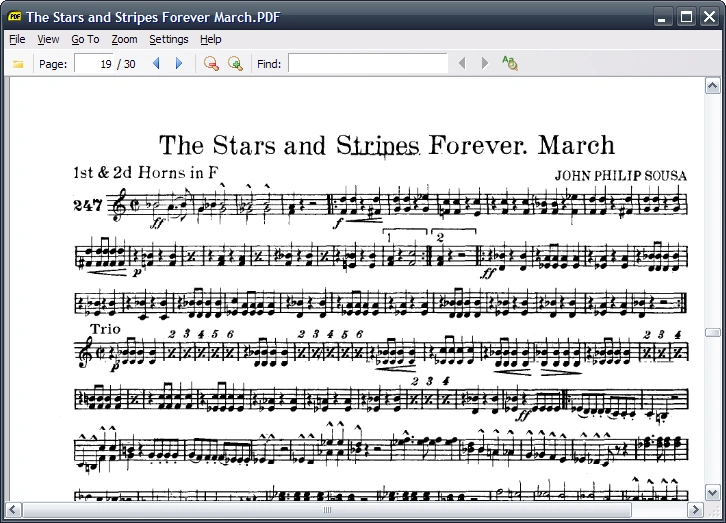This screenshot has height=523, width=726.
Task: Find next match using gray right arrow
Action: tap(484, 63)
